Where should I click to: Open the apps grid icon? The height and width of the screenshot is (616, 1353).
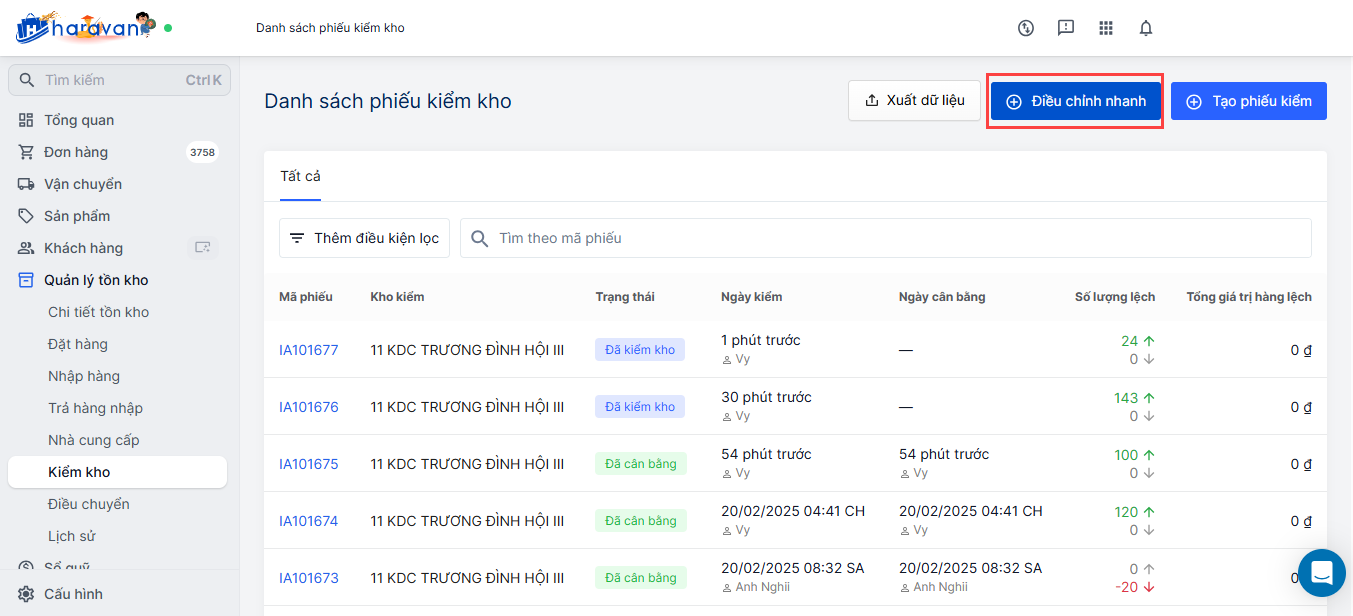tap(1106, 28)
